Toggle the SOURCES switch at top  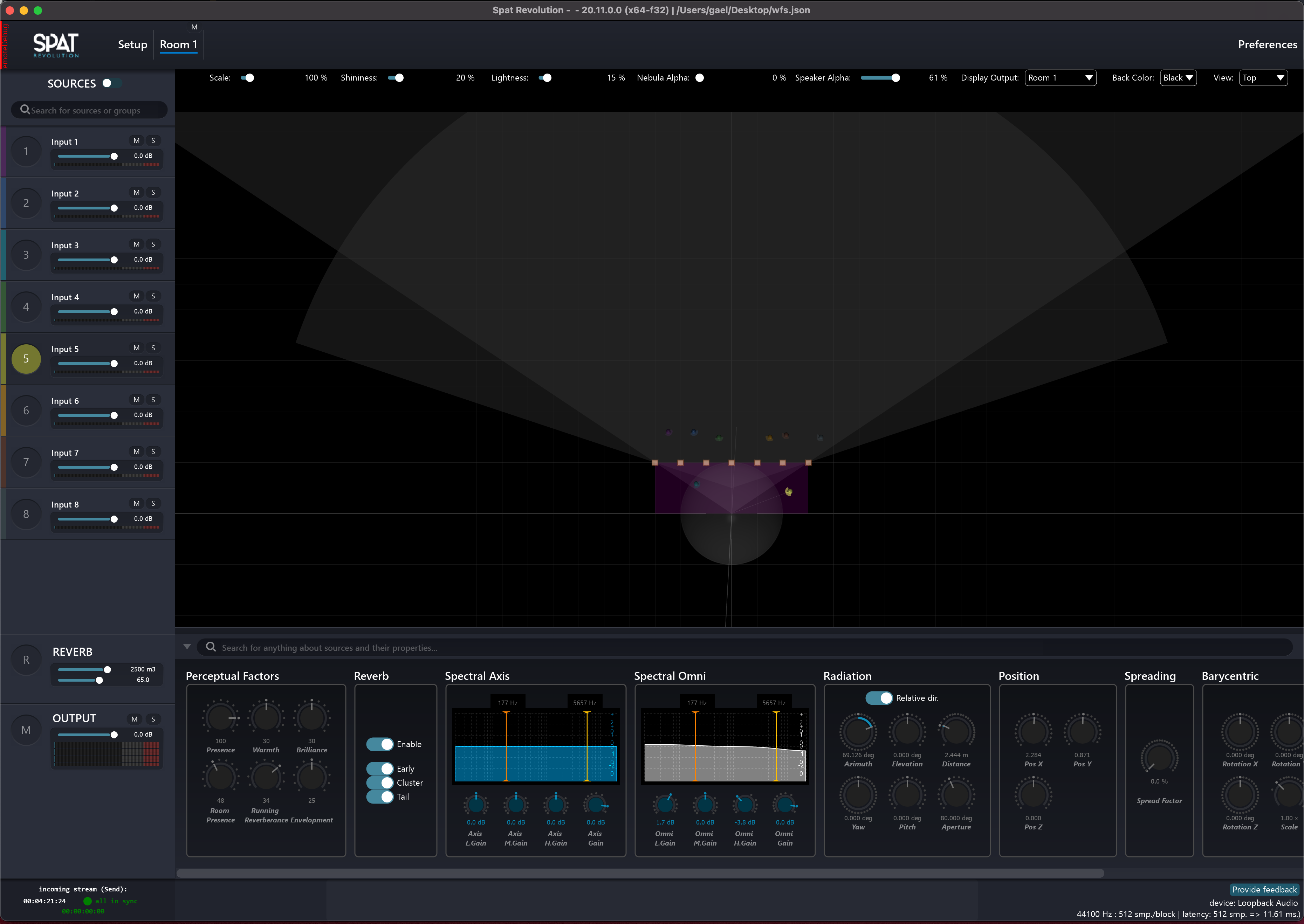[x=111, y=83]
